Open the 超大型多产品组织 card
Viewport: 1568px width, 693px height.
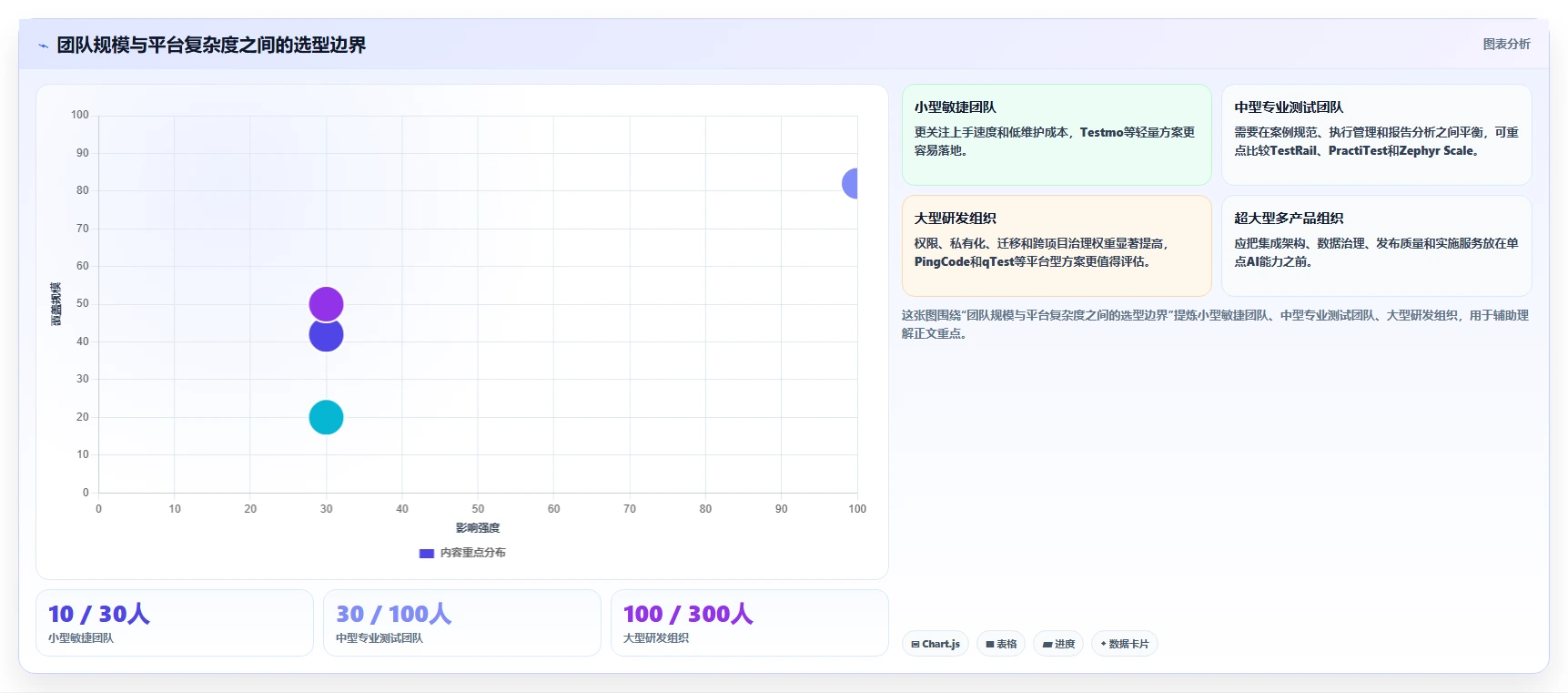coord(1376,246)
